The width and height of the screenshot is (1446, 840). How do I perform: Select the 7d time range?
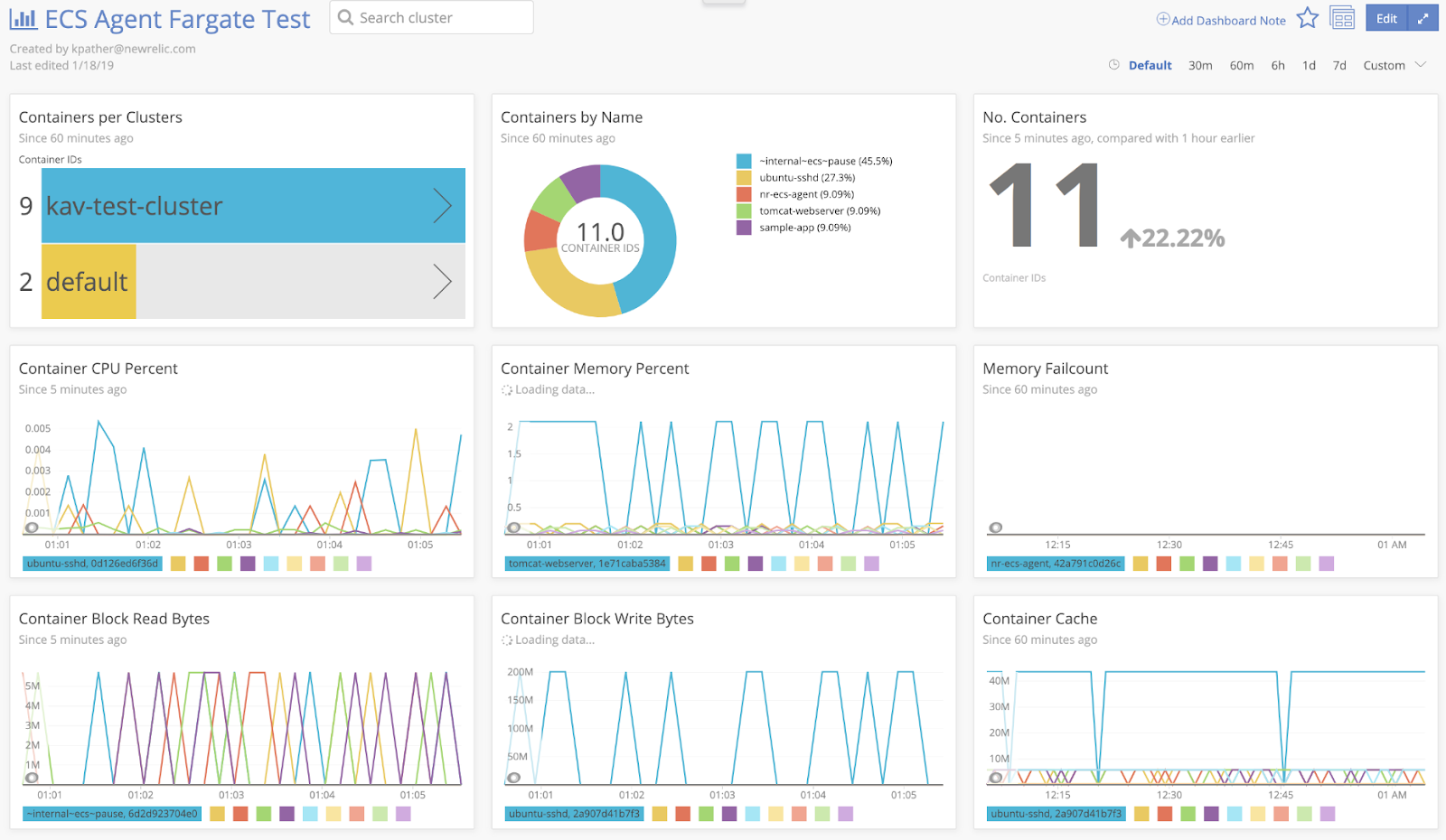coord(1339,65)
